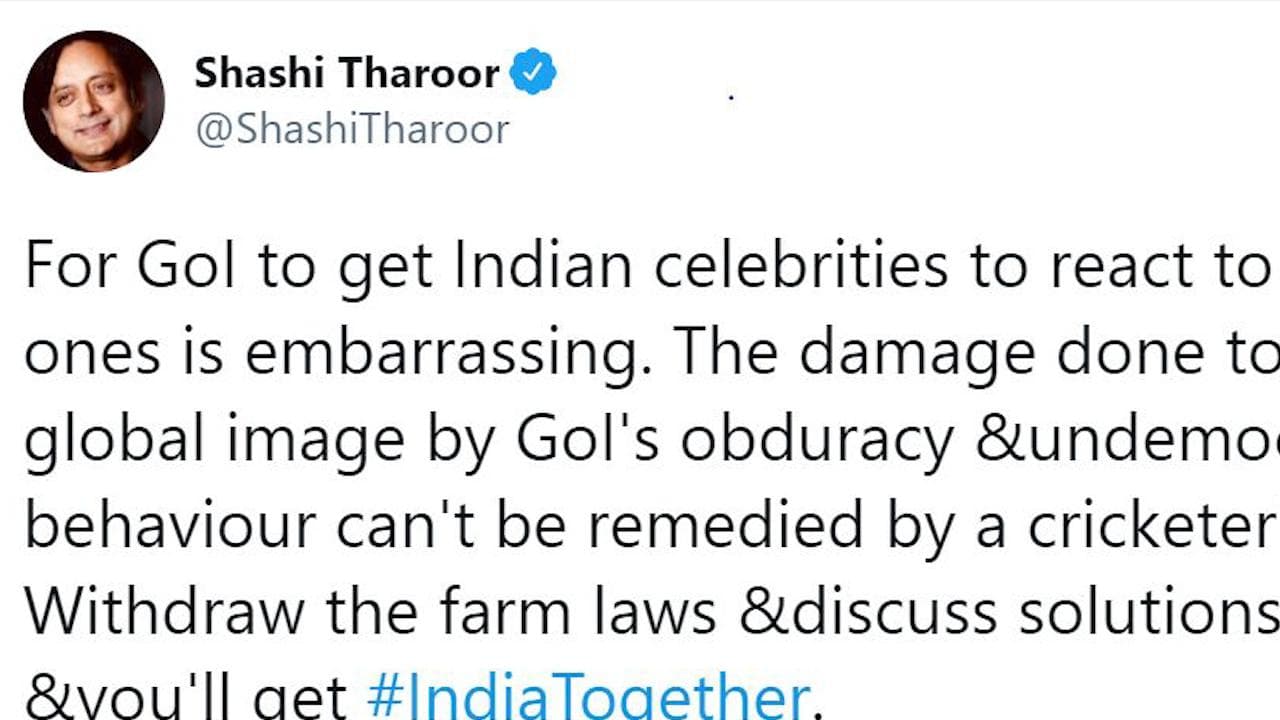Click the tweet line starting "For GoI"
The image size is (1280, 720).
640,268
